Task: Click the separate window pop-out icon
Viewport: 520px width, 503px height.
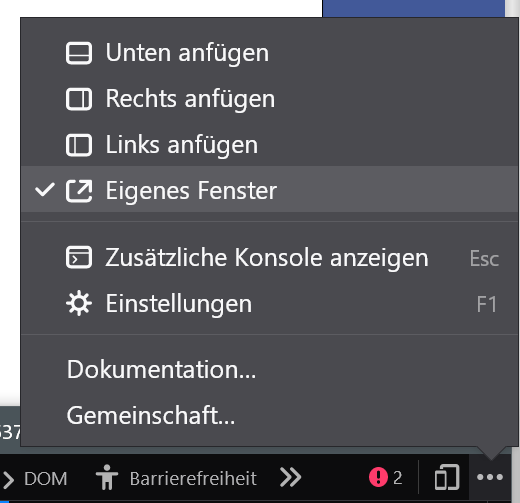Action: click(x=79, y=191)
